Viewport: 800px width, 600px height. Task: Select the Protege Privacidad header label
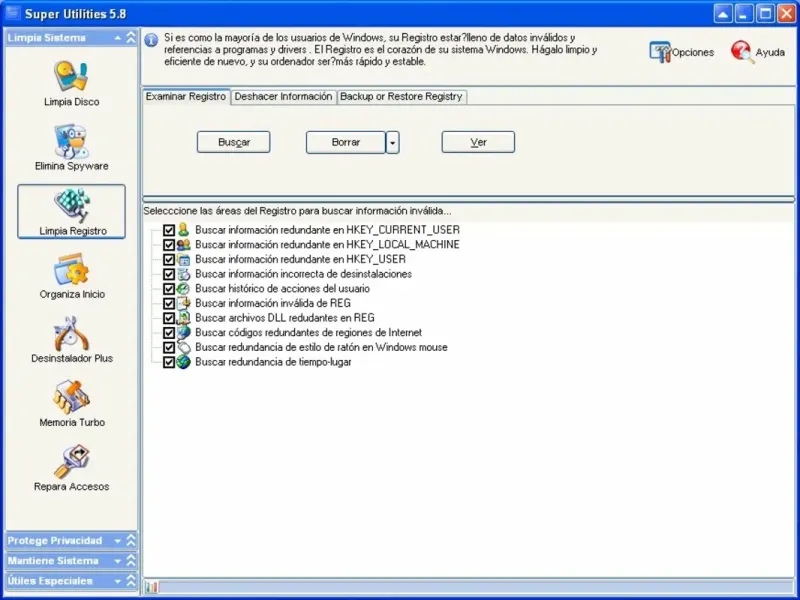pyautogui.click(x=55, y=541)
